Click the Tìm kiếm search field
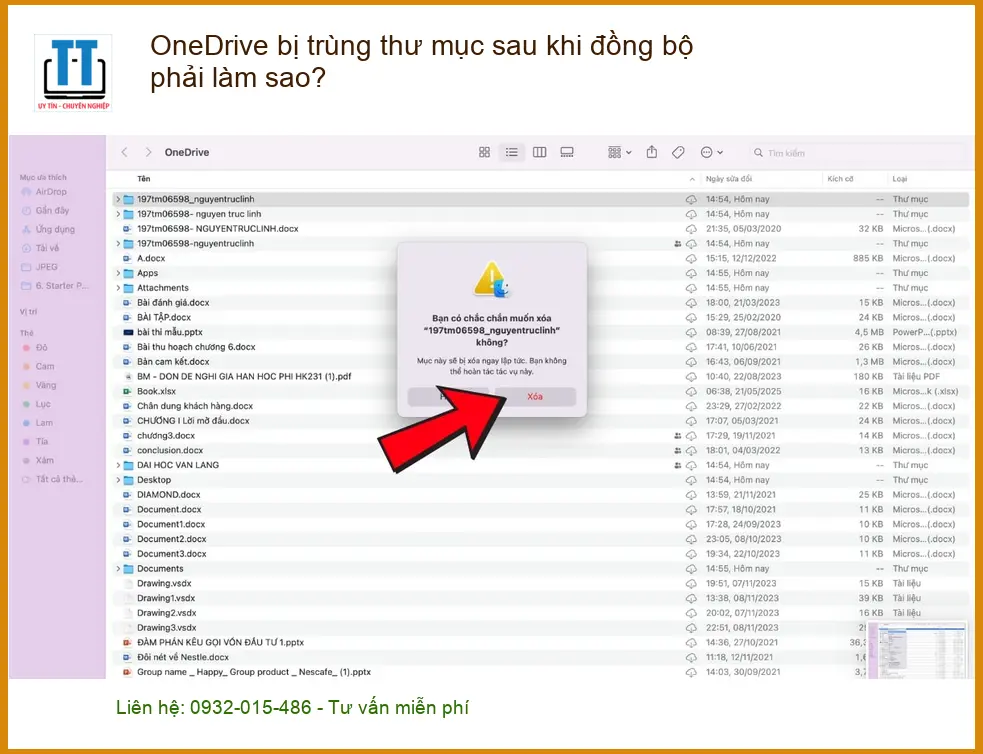The width and height of the screenshot is (983, 754). click(x=856, y=153)
